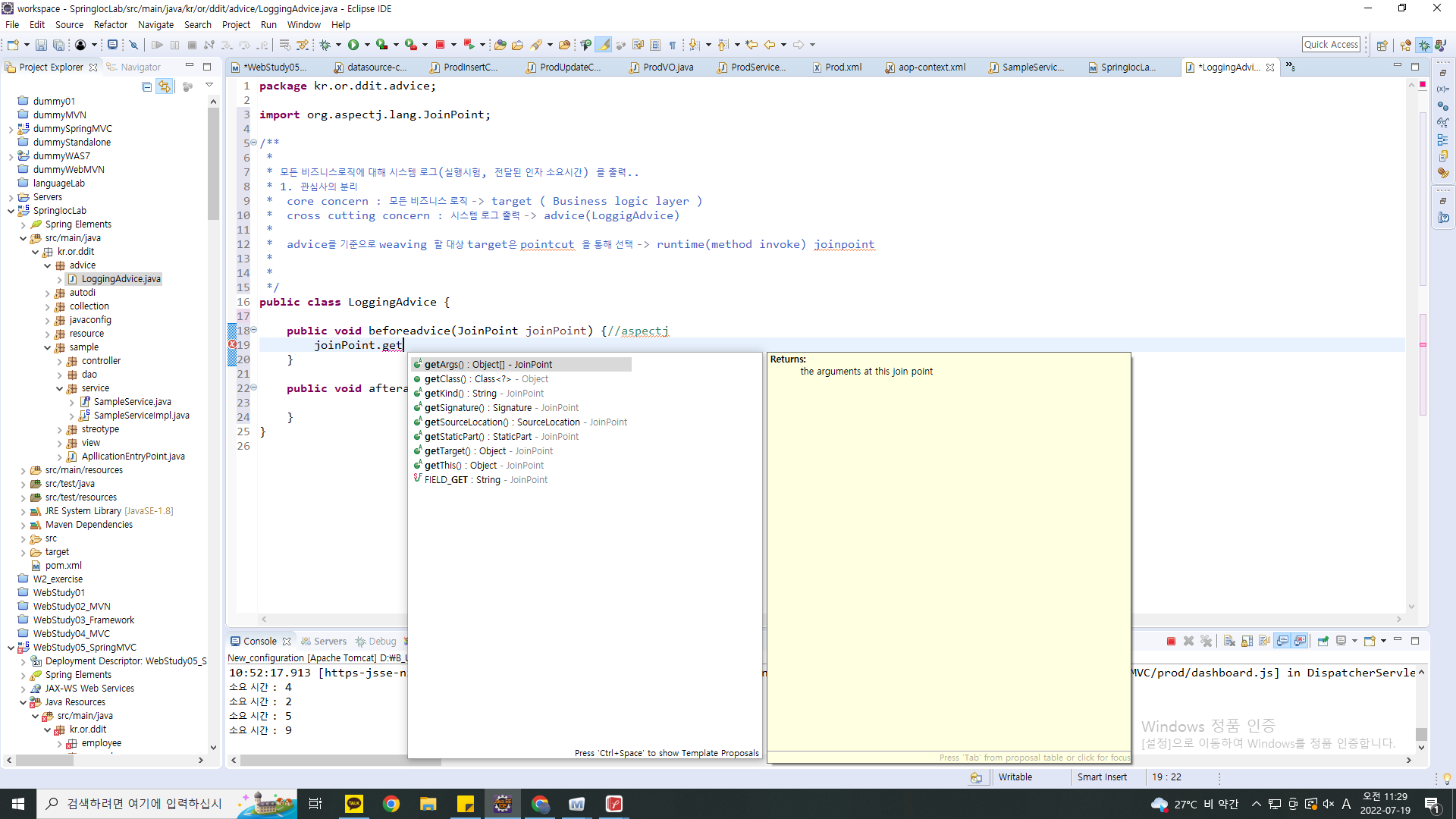
Task: Click the console vertical scrollbar thumb
Action: pyautogui.click(x=1421, y=734)
